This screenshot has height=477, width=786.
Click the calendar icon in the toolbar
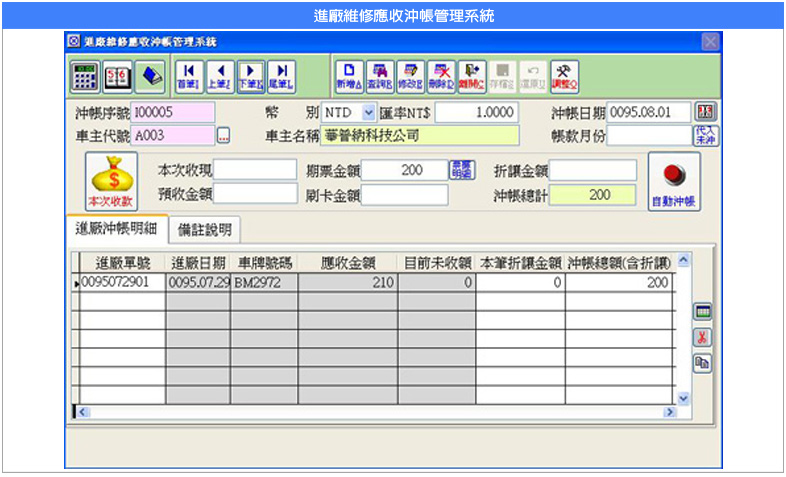pos(117,75)
